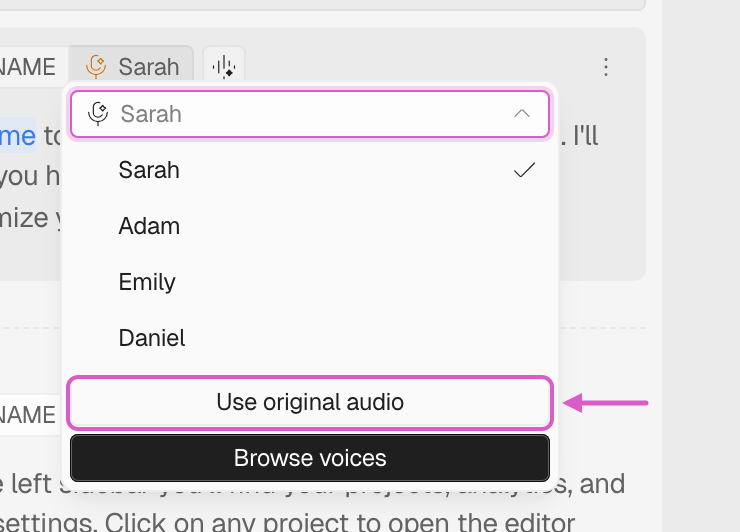Collapse the Sarah voice dropdown field

tap(310, 114)
